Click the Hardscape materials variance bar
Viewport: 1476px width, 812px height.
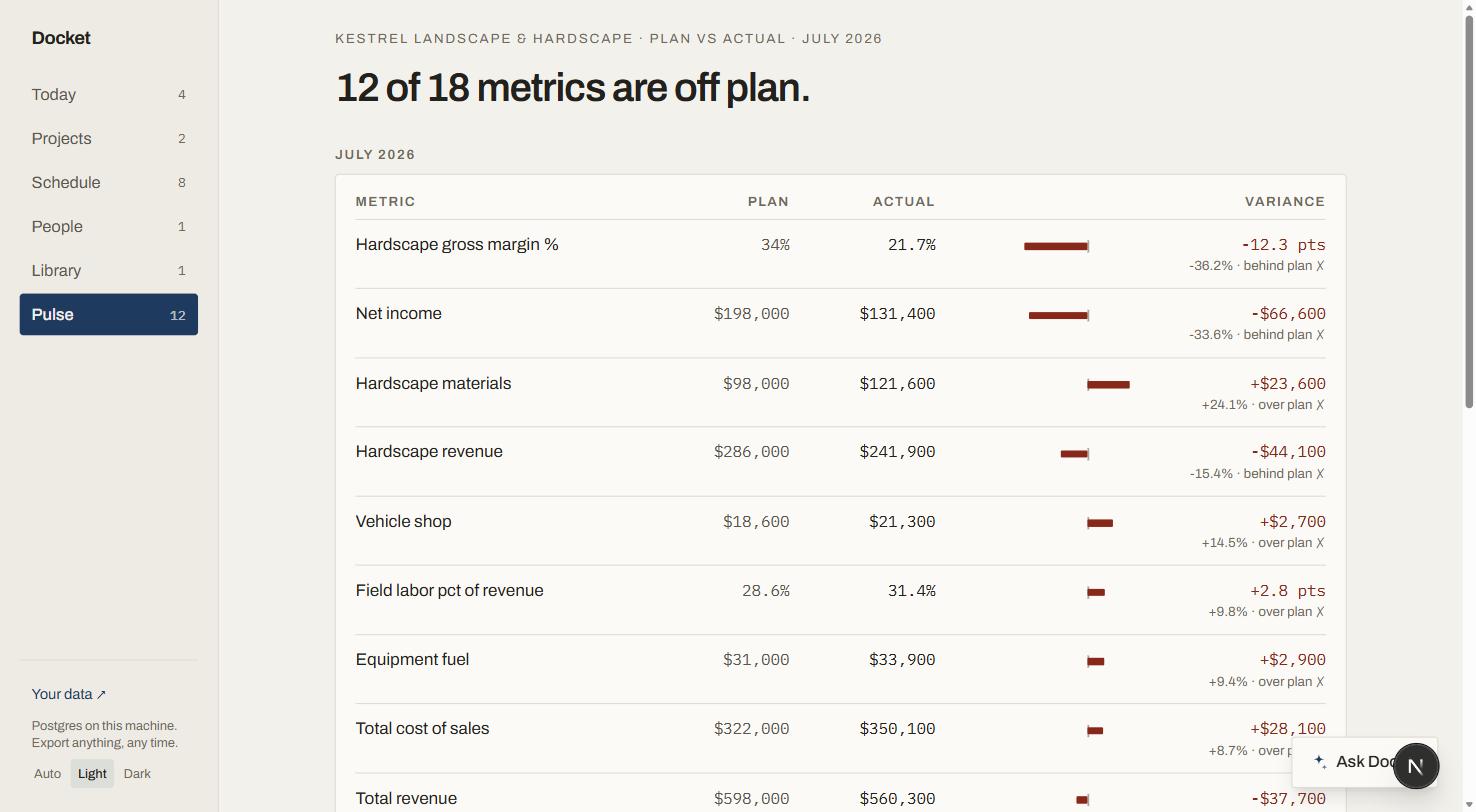(1108, 385)
